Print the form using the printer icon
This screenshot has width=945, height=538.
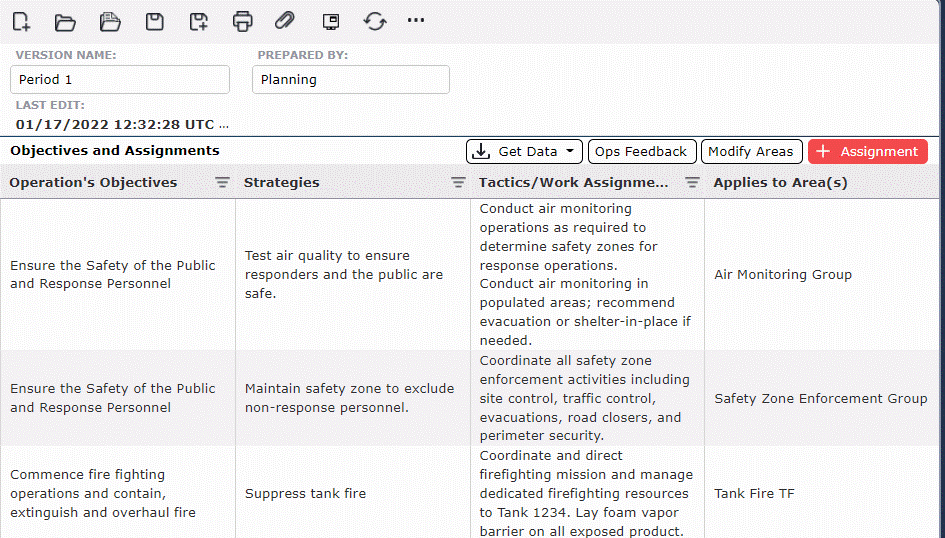pyautogui.click(x=242, y=22)
